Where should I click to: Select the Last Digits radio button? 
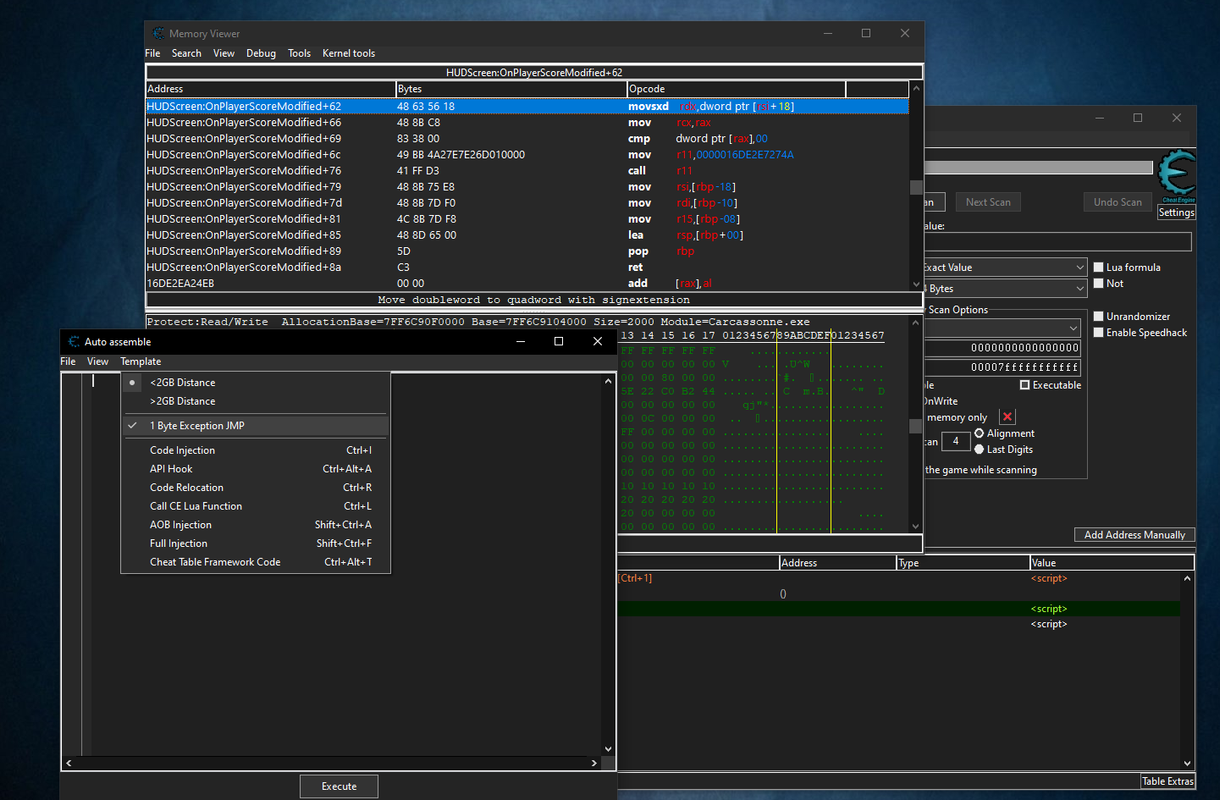[979, 449]
